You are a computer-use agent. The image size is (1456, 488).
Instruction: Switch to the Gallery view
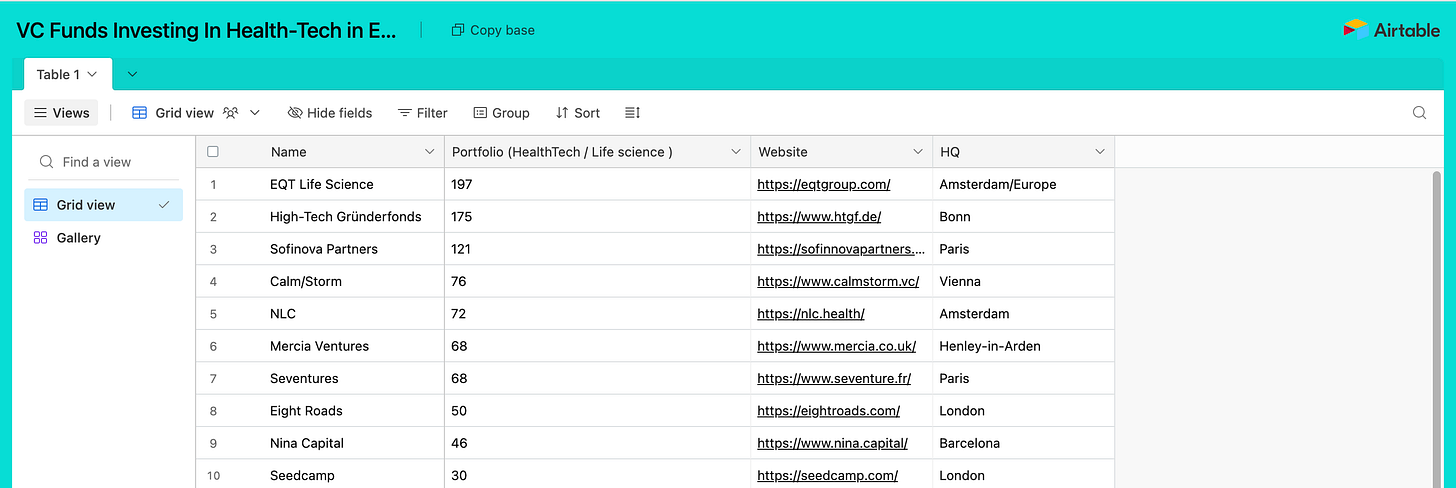[x=104, y=238]
